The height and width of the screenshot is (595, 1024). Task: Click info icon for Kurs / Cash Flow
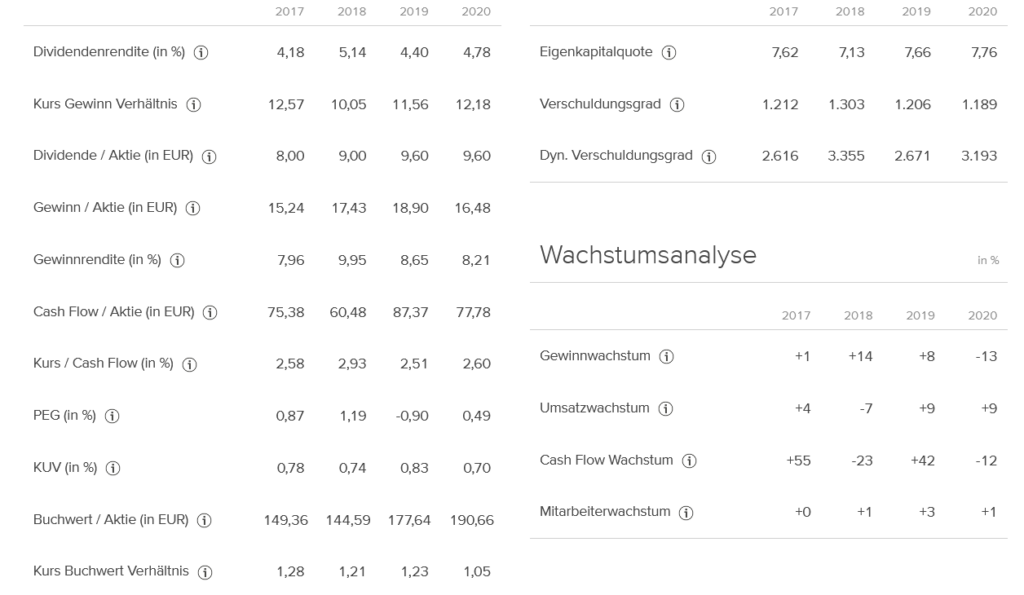tap(189, 364)
